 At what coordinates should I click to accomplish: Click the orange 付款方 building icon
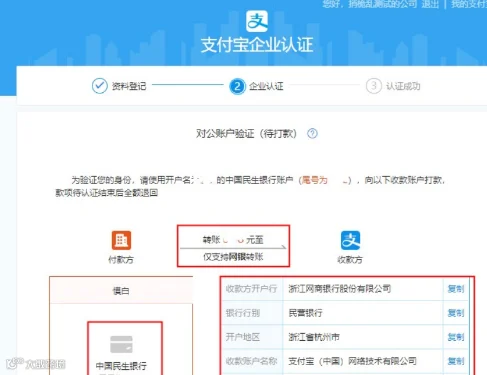pos(121,240)
